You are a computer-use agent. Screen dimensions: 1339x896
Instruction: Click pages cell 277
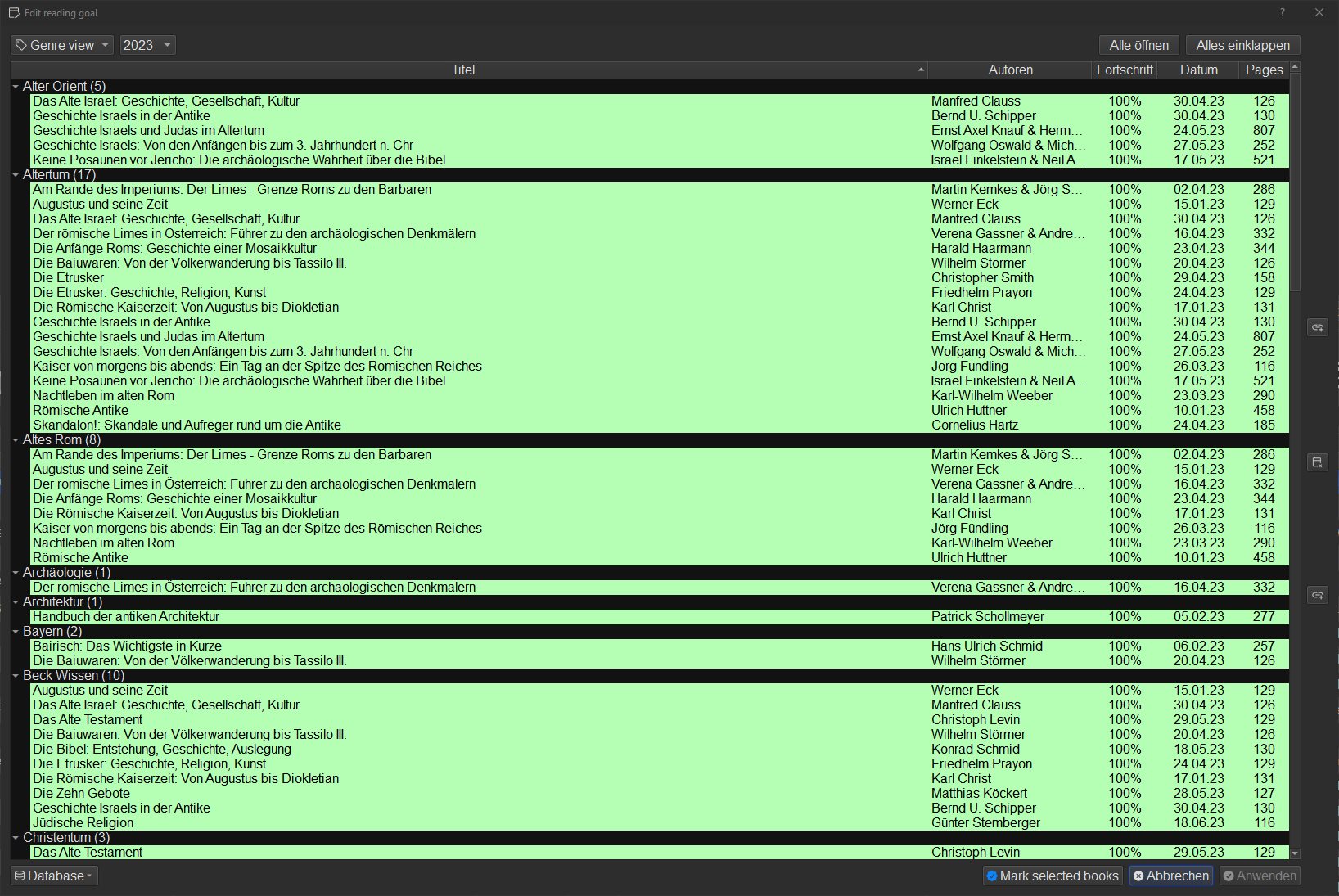[1264, 616]
